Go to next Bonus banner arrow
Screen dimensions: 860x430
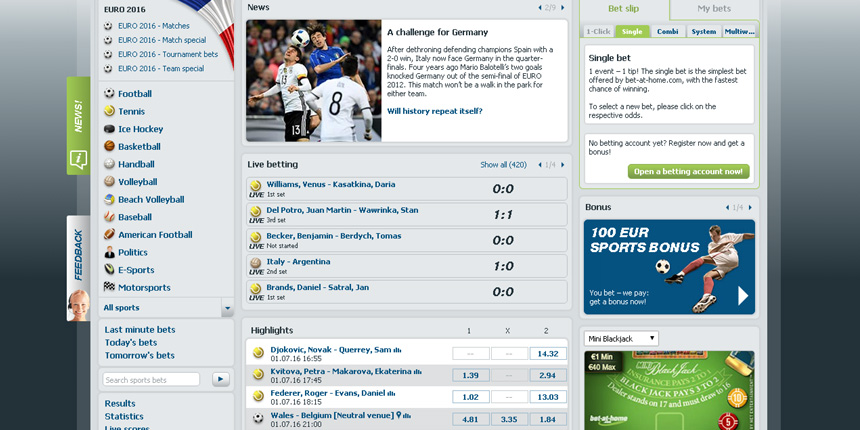coord(750,207)
